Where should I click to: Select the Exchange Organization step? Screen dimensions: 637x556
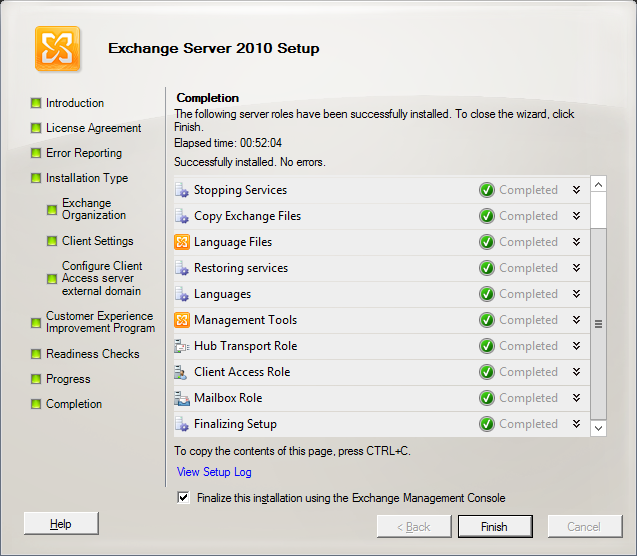tap(94, 209)
